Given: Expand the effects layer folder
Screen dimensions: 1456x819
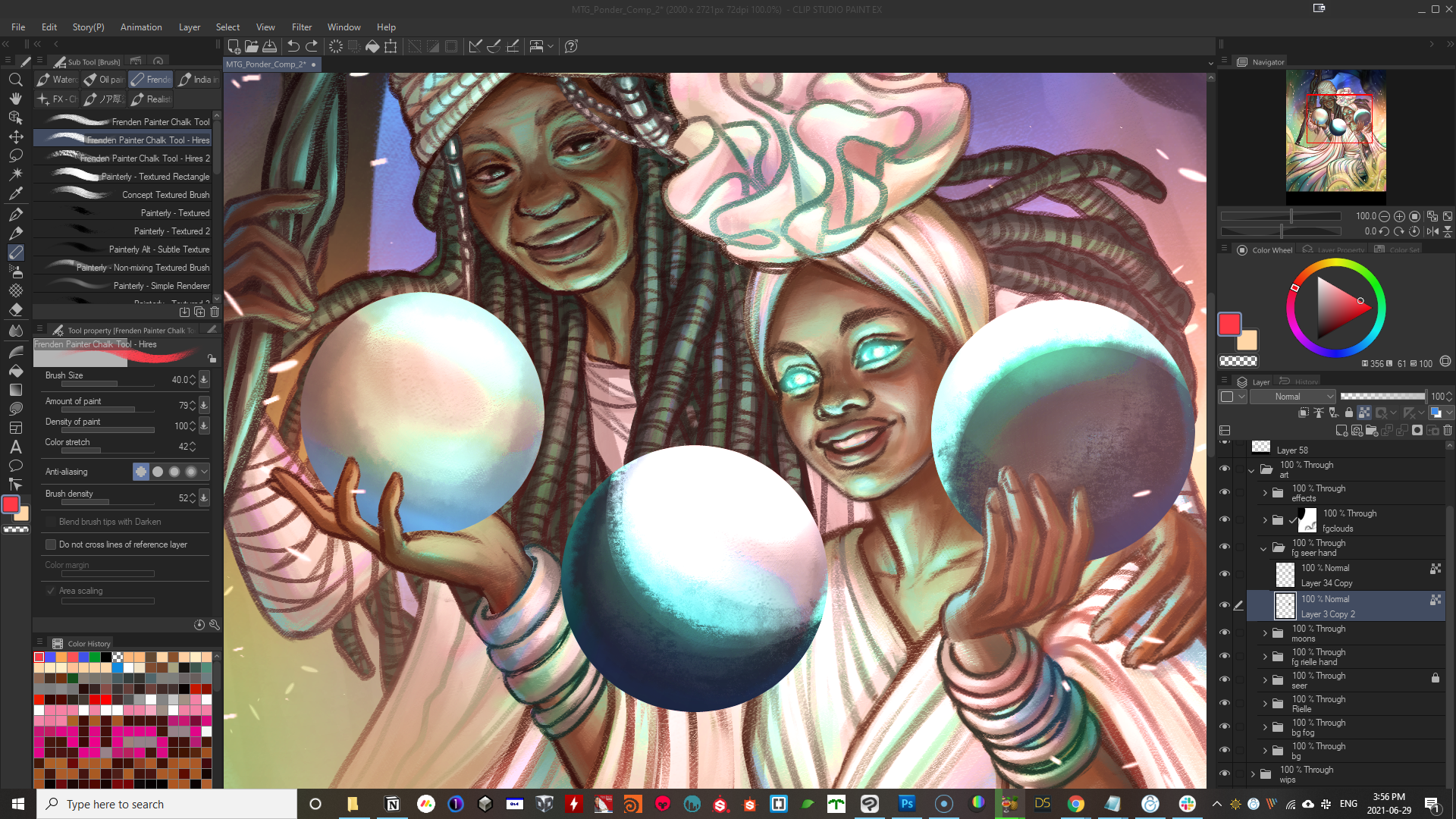Looking at the screenshot, I should pos(1265,493).
